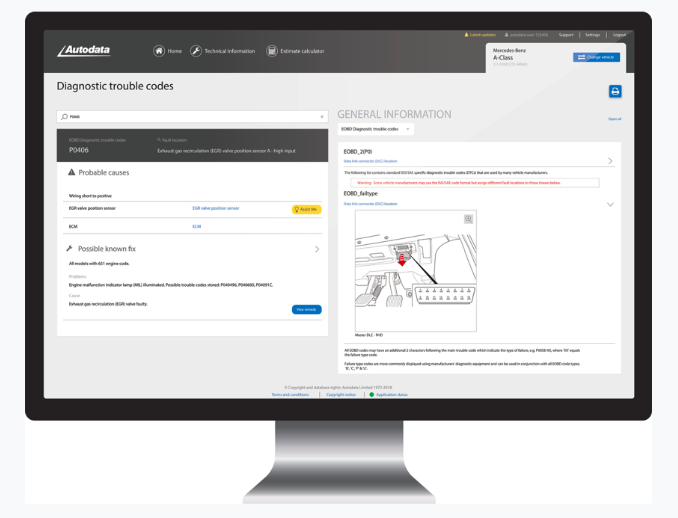Open the Support menu link
Image resolution: width=678 pixels, height=518 pixels.
click(566, 35)
